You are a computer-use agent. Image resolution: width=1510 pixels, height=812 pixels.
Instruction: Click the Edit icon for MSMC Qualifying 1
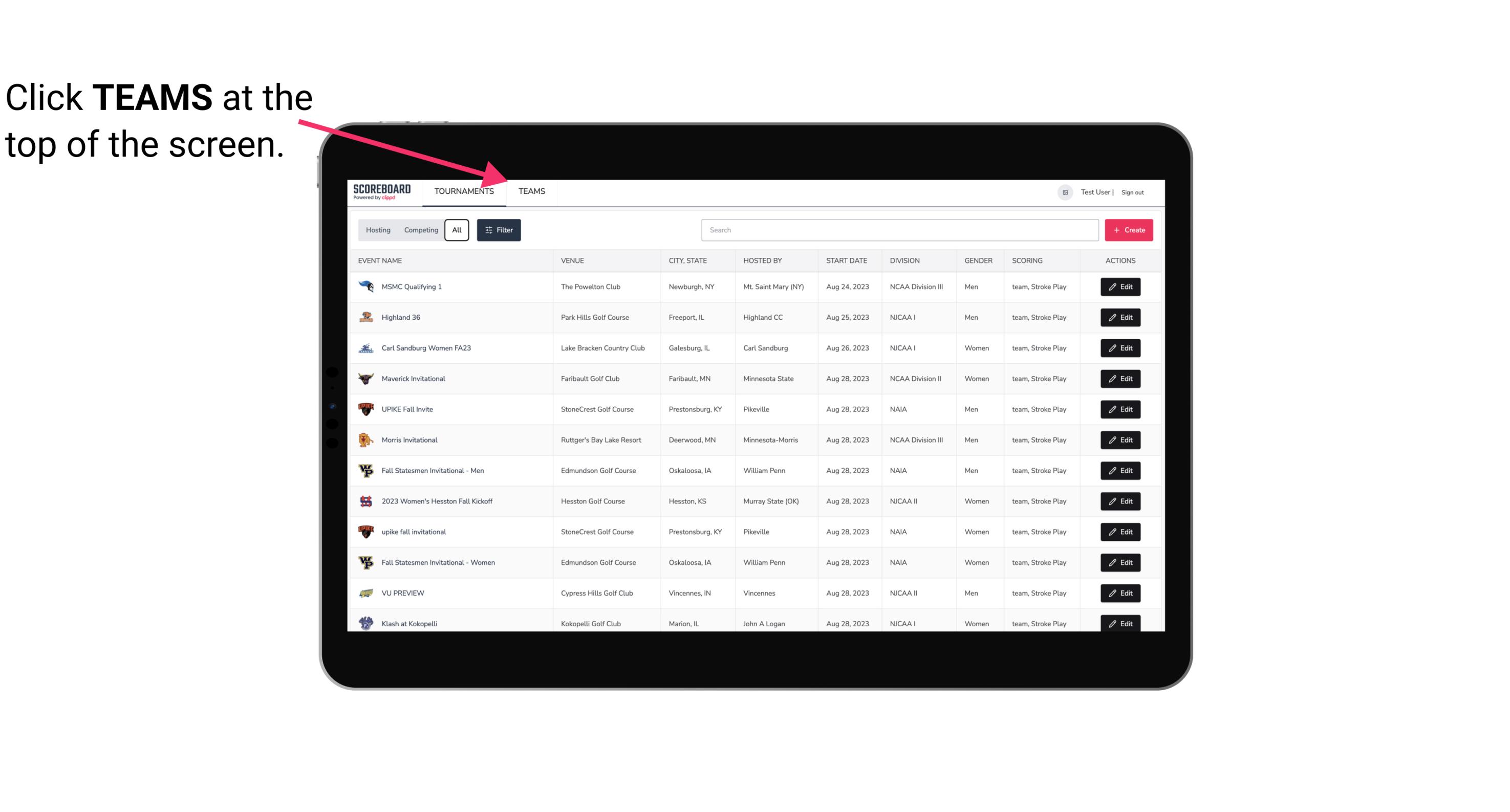tap(1121, 287)
